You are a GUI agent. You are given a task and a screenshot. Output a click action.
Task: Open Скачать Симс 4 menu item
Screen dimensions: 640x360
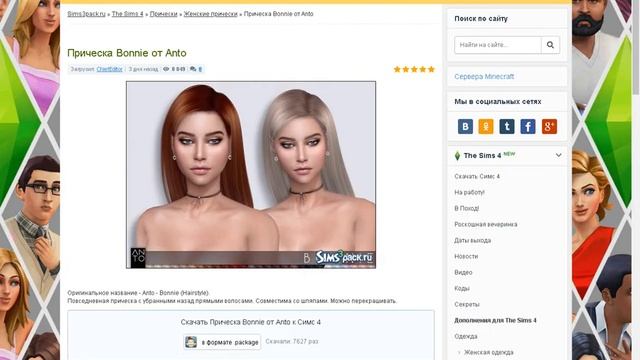pos(477,176)
